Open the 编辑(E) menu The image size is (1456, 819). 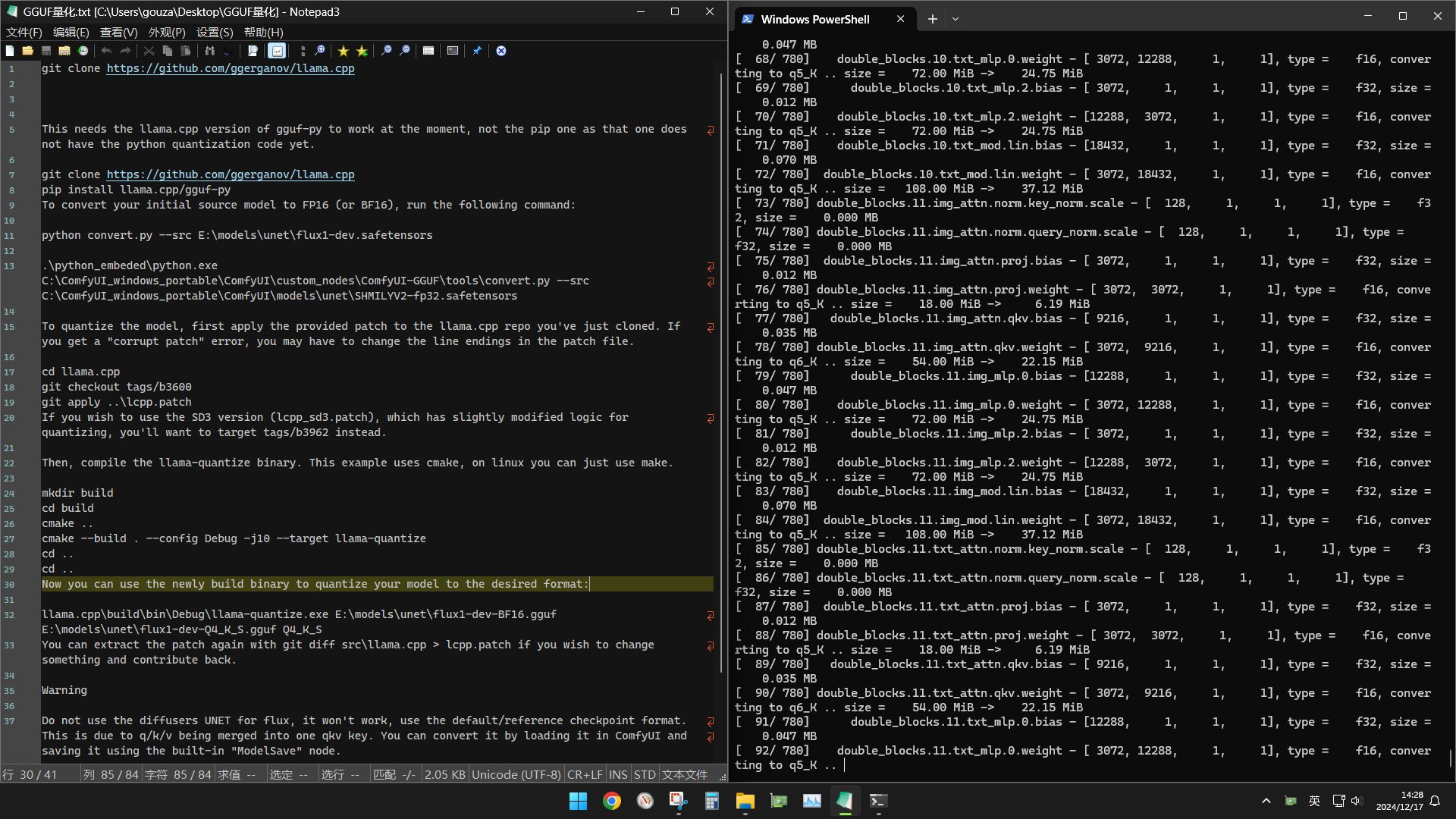click(x=71, y=32)
